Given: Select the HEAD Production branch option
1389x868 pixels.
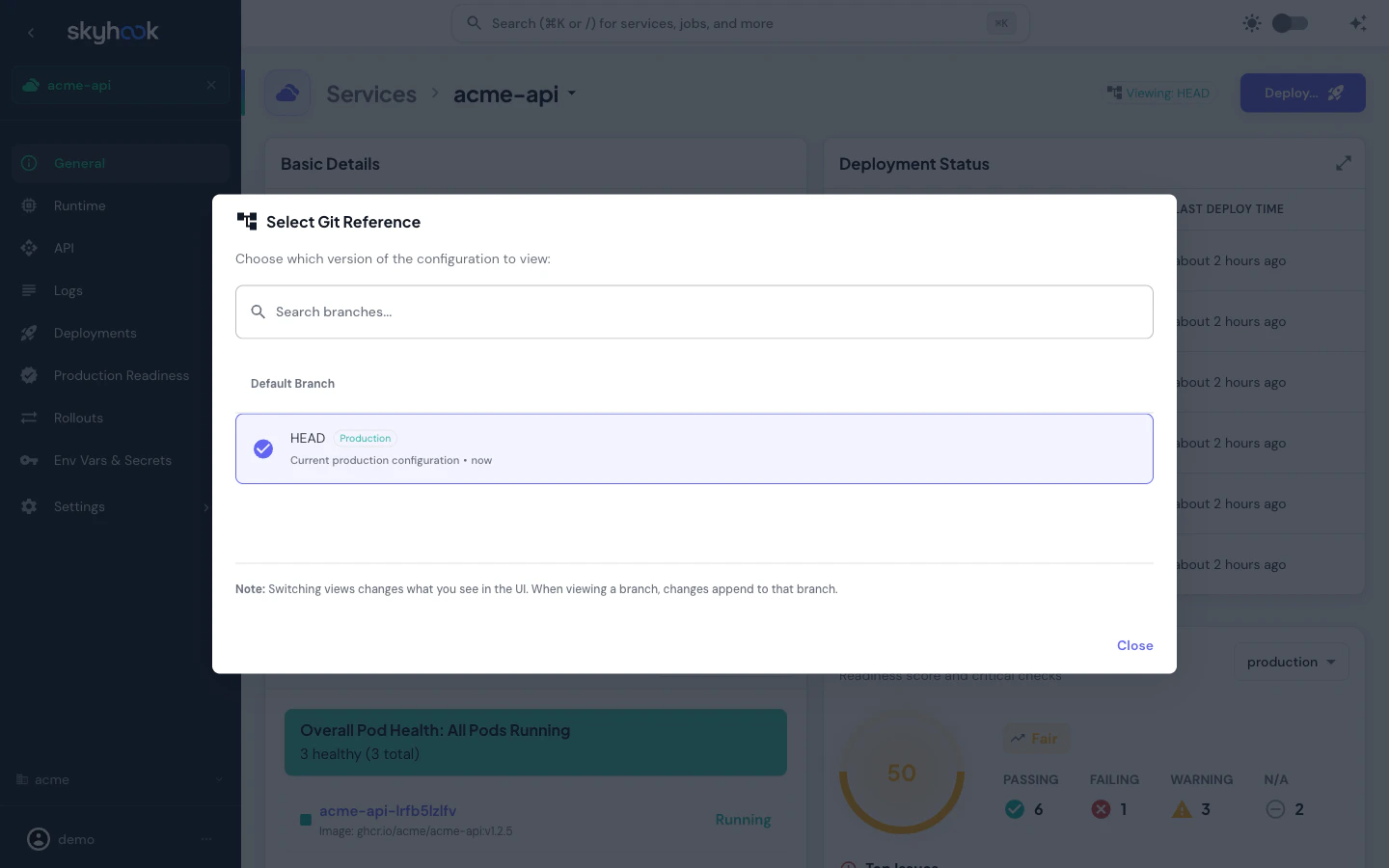Looking at the screenshot, I should point(694,448).
